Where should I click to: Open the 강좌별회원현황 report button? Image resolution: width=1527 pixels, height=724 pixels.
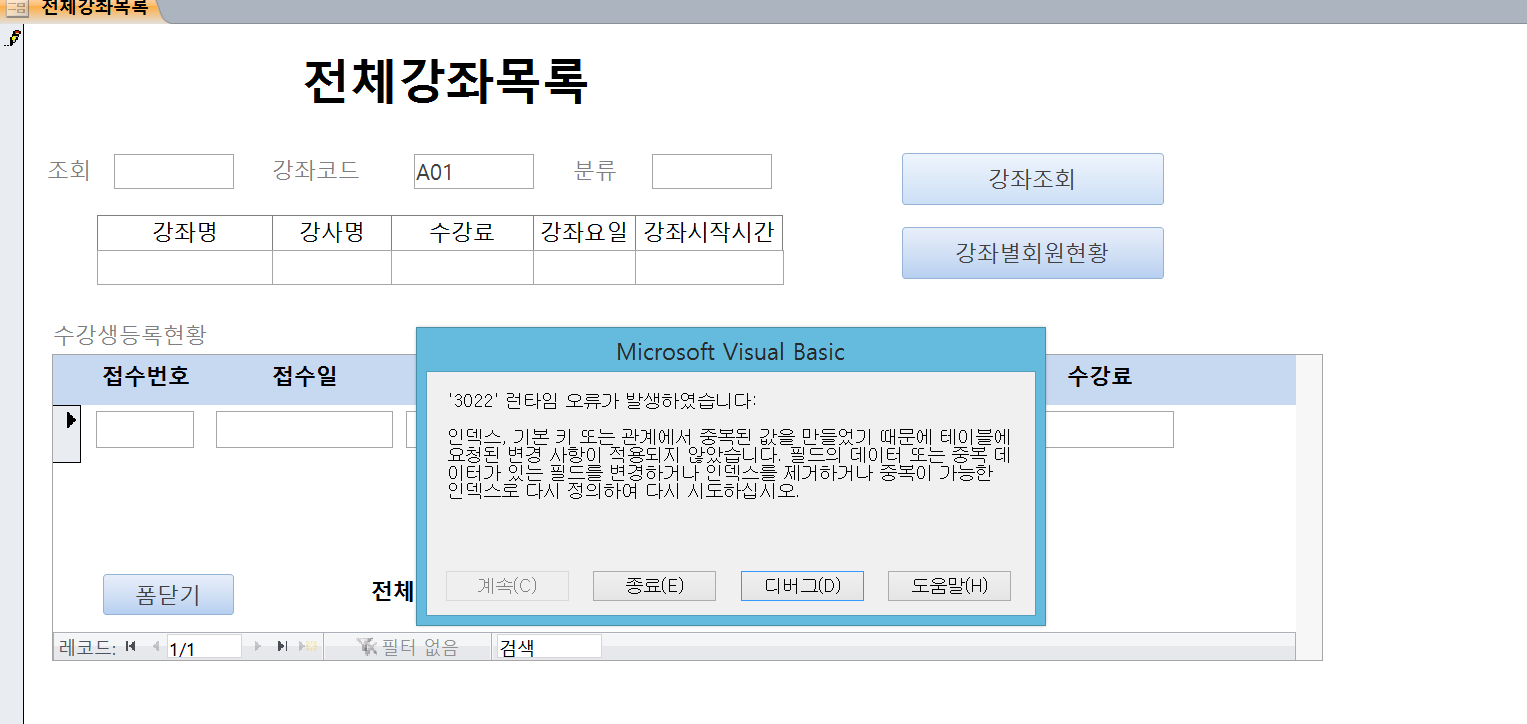pyautogui.click(x=1032, y=253)
